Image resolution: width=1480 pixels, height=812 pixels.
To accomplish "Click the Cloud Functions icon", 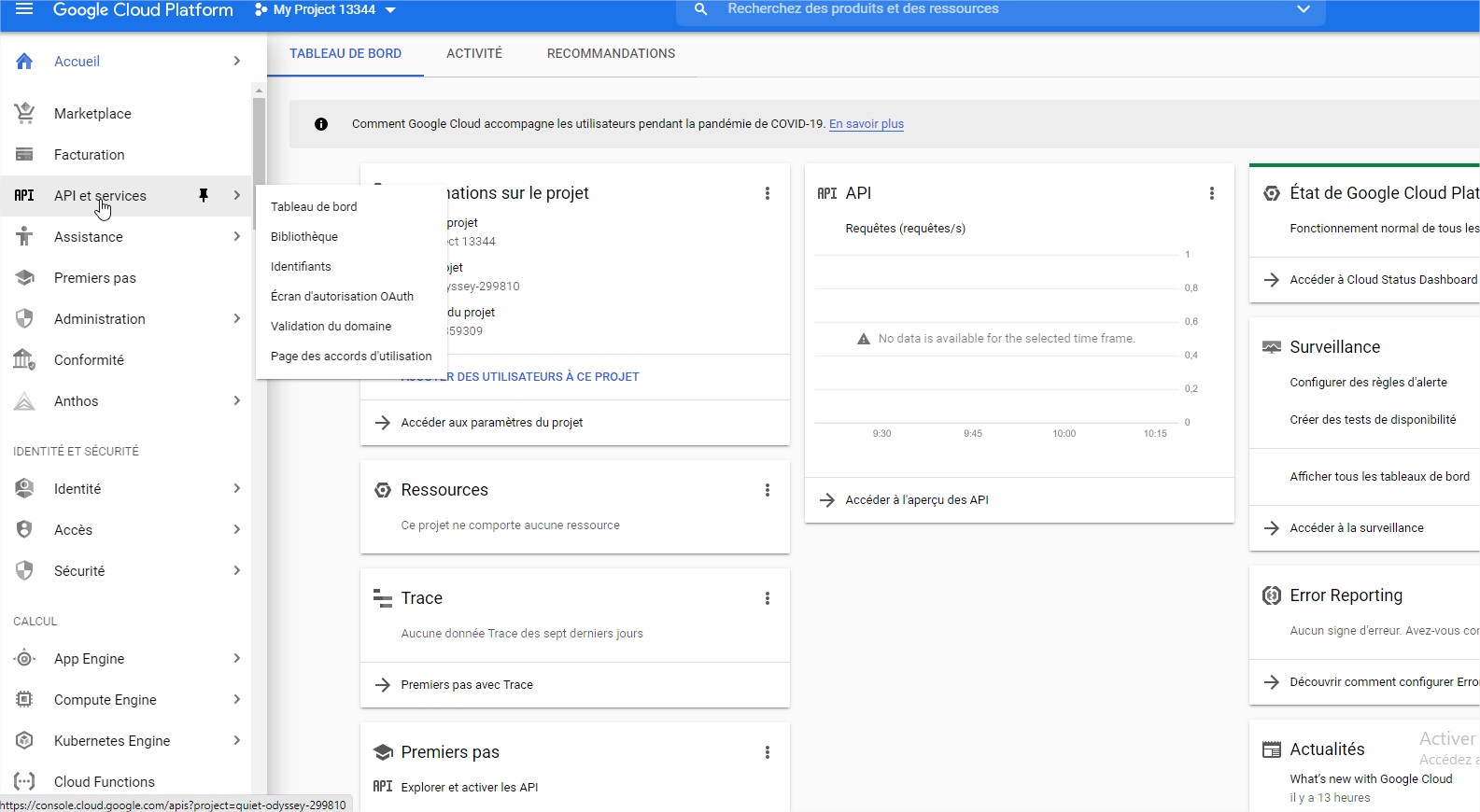I will (x=24, y=781).
